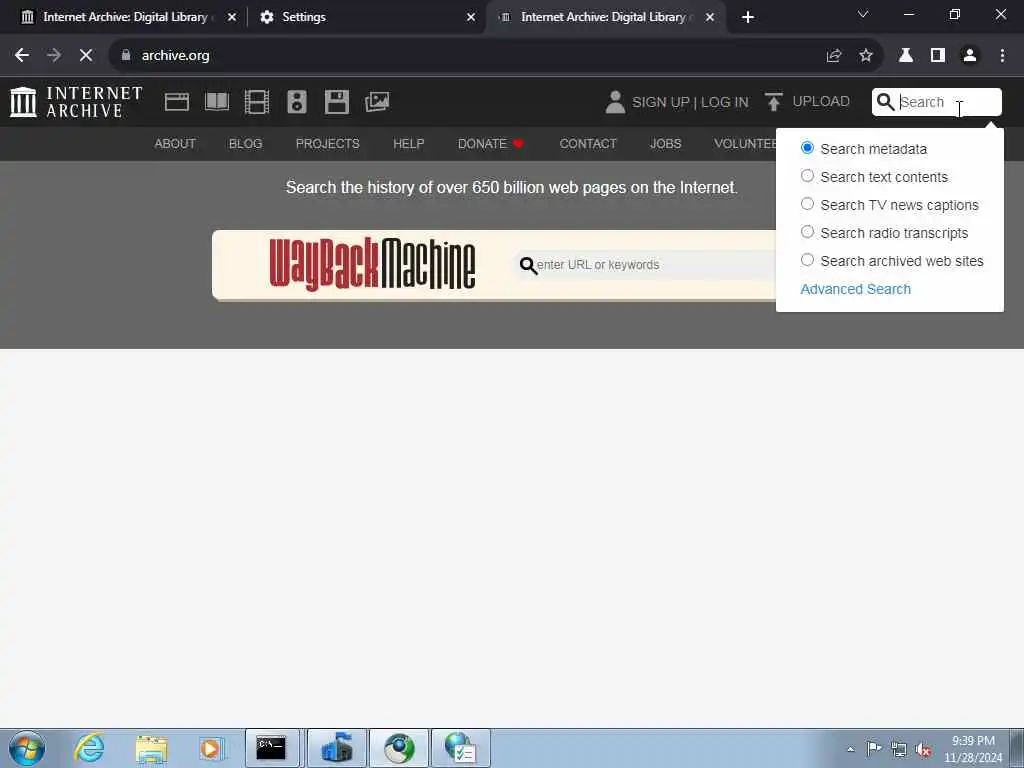Open the Texts (book) section icon

217,102
